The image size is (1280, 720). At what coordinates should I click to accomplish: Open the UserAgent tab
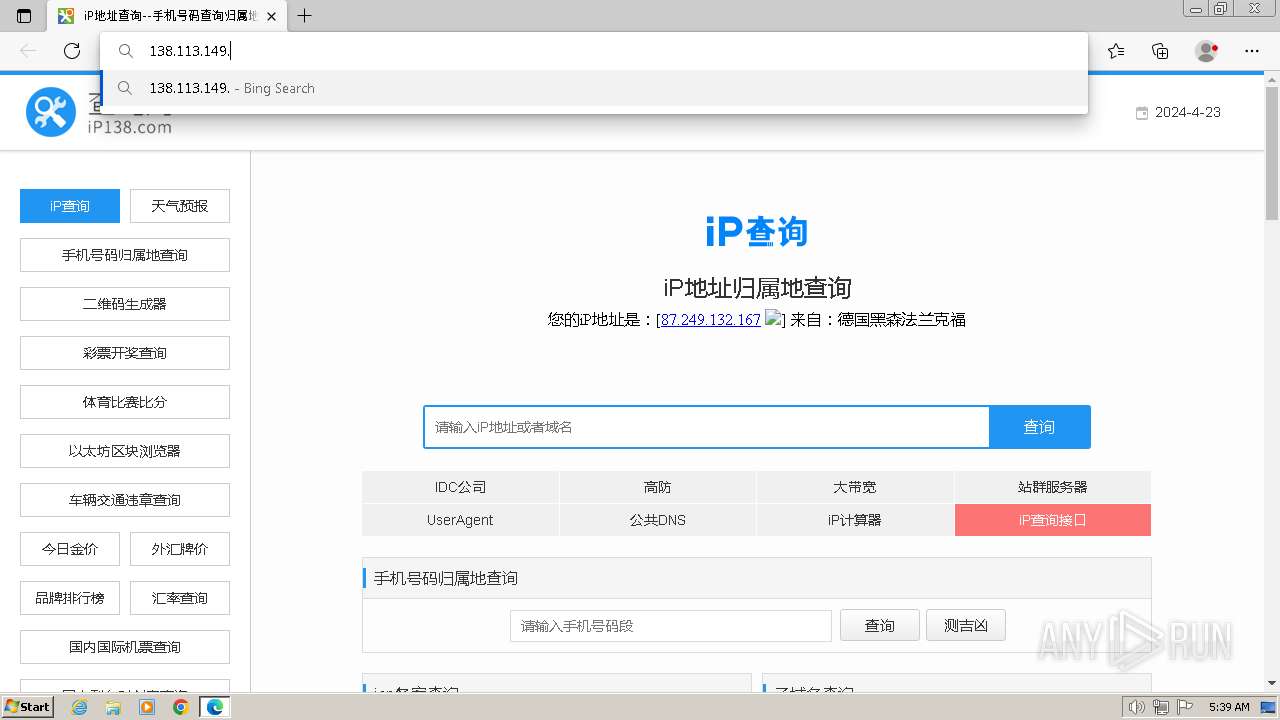click(x=460, y=520)
